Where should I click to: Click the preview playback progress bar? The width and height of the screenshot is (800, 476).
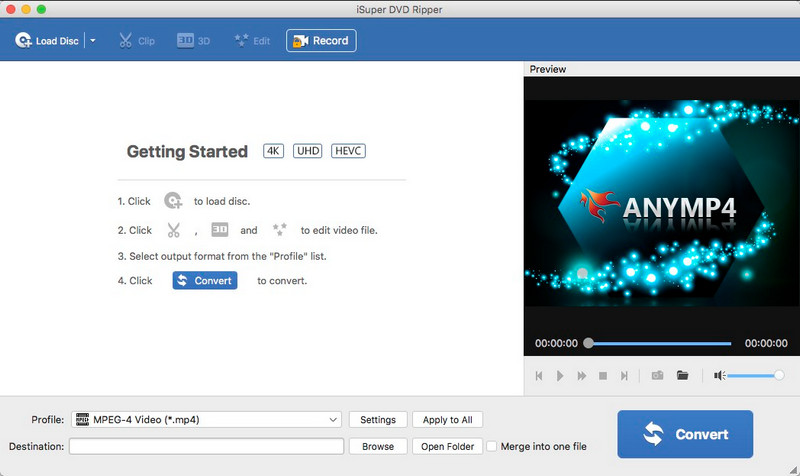[660, 343]
